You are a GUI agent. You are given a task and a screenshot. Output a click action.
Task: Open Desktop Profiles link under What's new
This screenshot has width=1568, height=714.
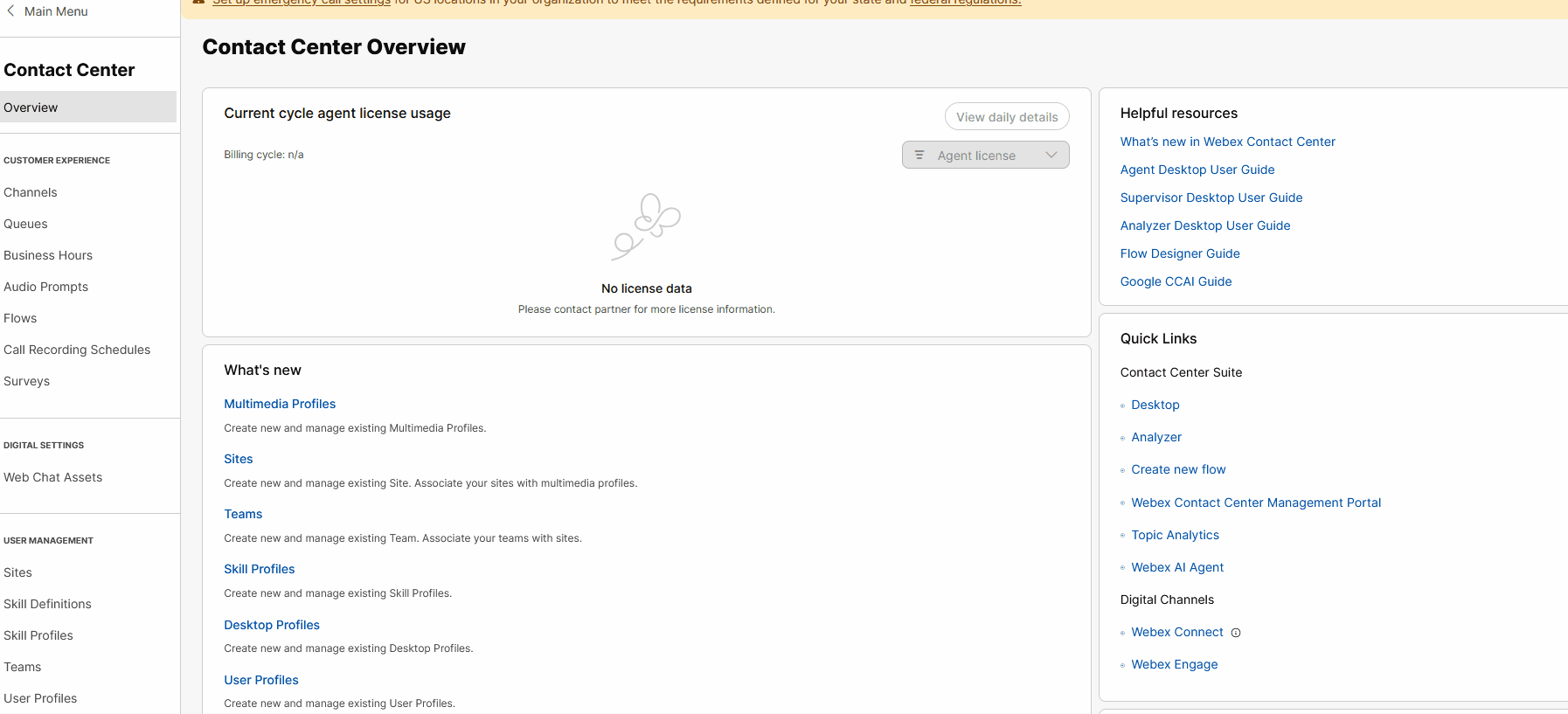[272, 625]
